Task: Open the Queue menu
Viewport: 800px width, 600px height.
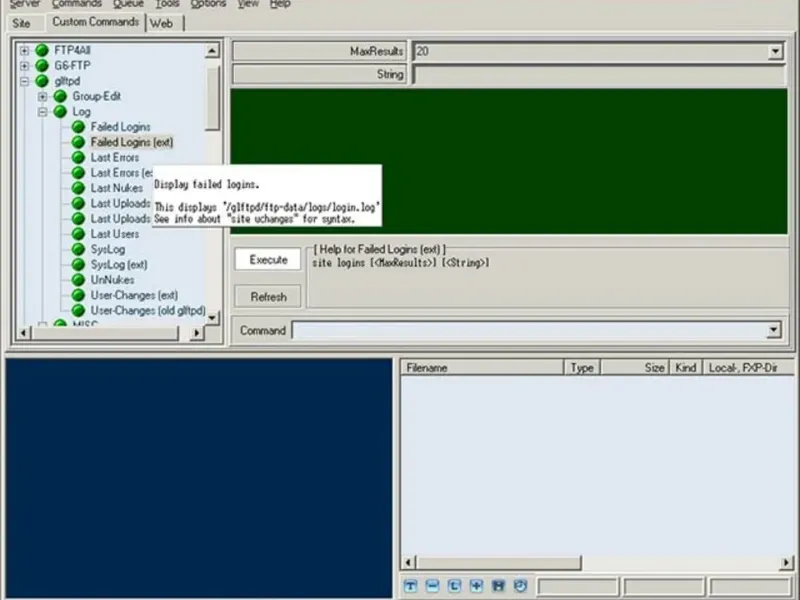Action: [128, 4]
